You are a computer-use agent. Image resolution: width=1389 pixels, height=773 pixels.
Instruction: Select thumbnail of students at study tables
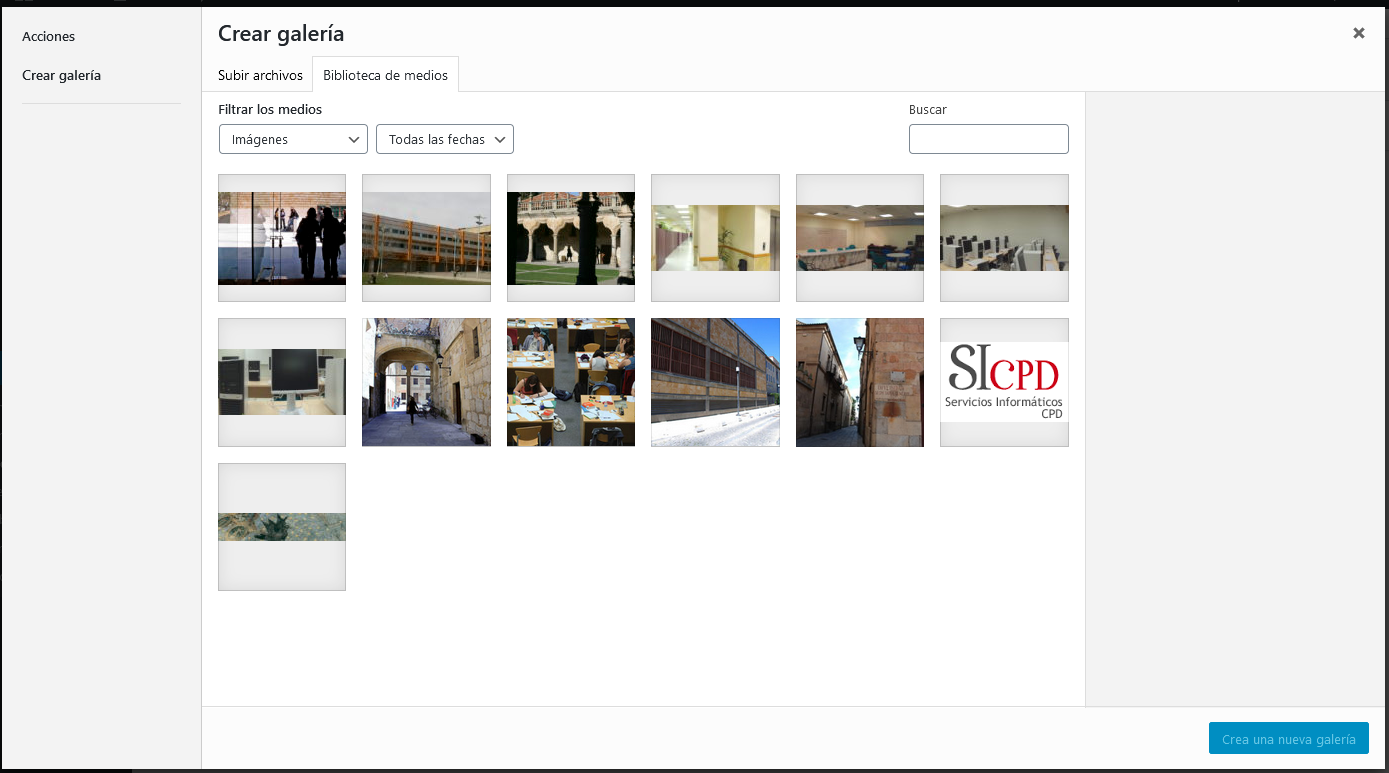pyautogui.click(x=571, y=382)
